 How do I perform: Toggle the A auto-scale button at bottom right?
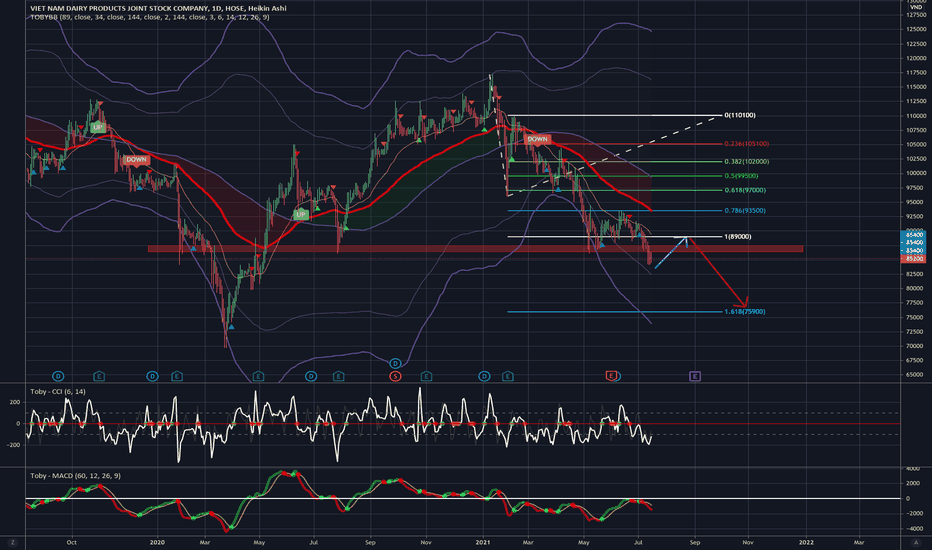[915, 542]
